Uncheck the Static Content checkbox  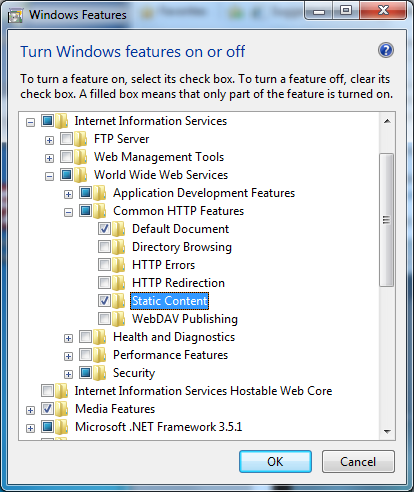pos(104,301)
